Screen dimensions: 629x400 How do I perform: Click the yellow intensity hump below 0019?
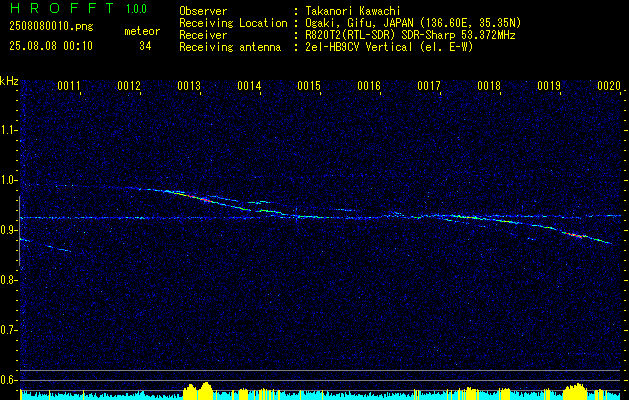click(x=575, y=392)
